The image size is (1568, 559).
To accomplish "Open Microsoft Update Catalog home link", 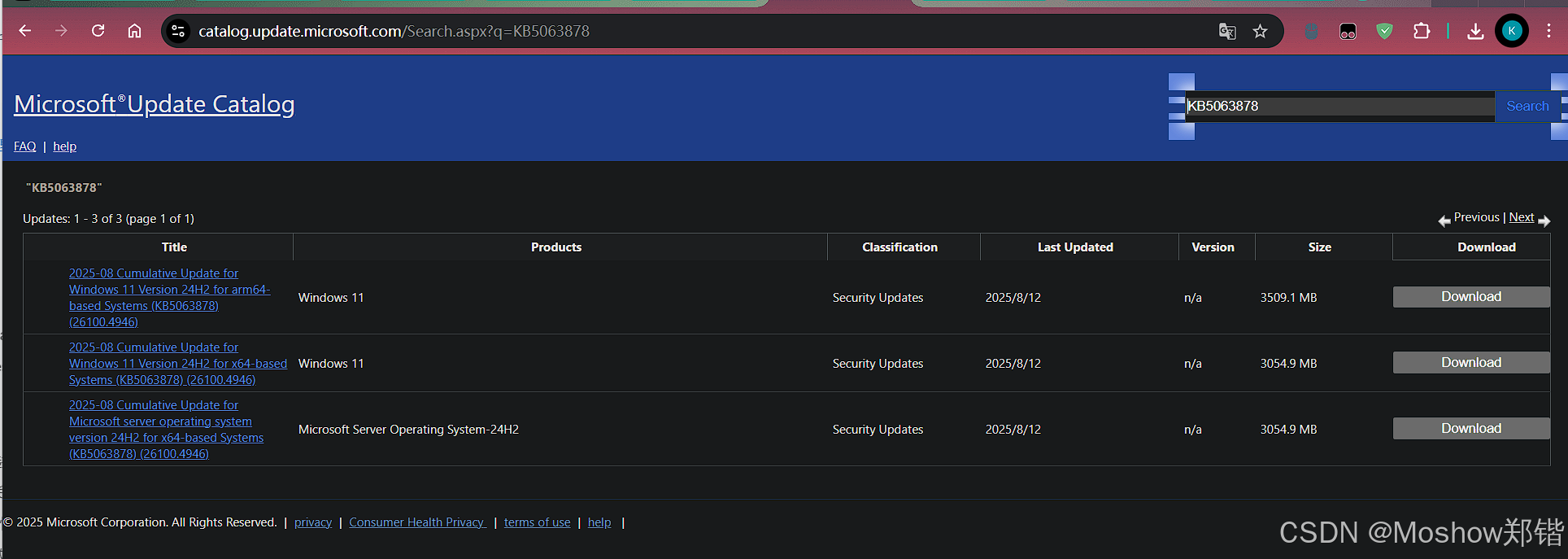I will [155, 104].
